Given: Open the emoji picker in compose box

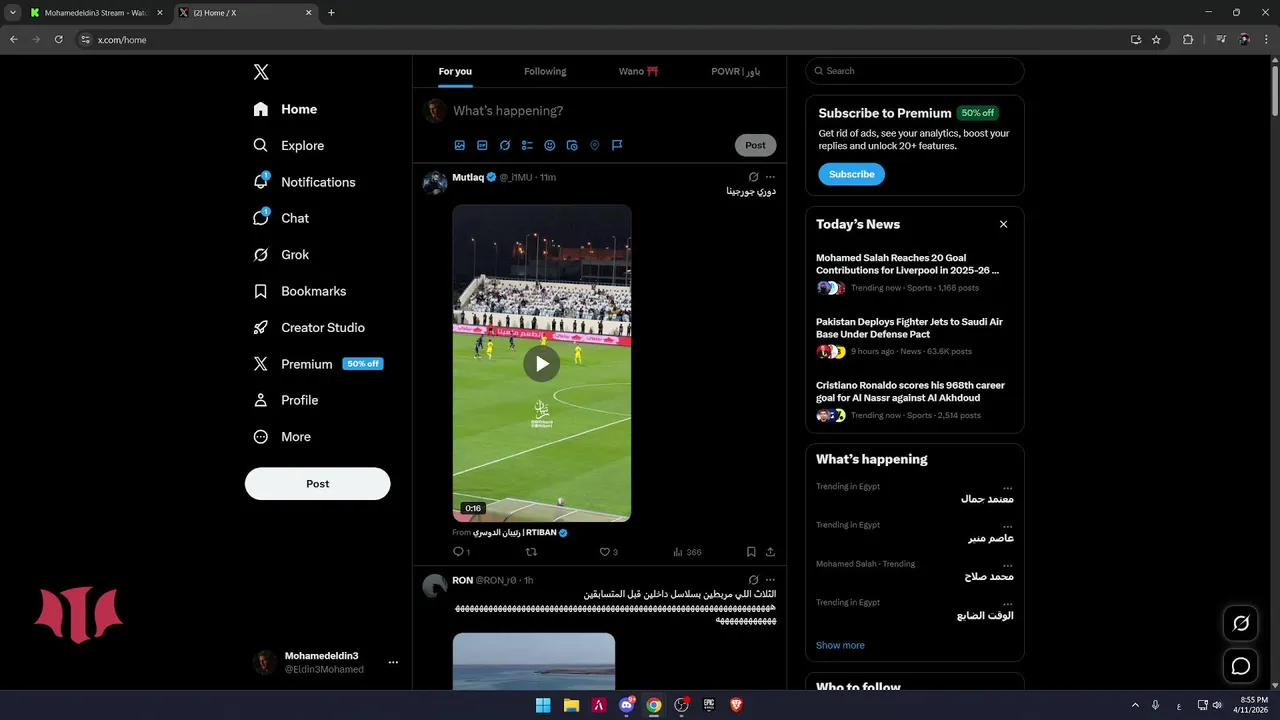Looking at the screenshot, I should [550, 145].
